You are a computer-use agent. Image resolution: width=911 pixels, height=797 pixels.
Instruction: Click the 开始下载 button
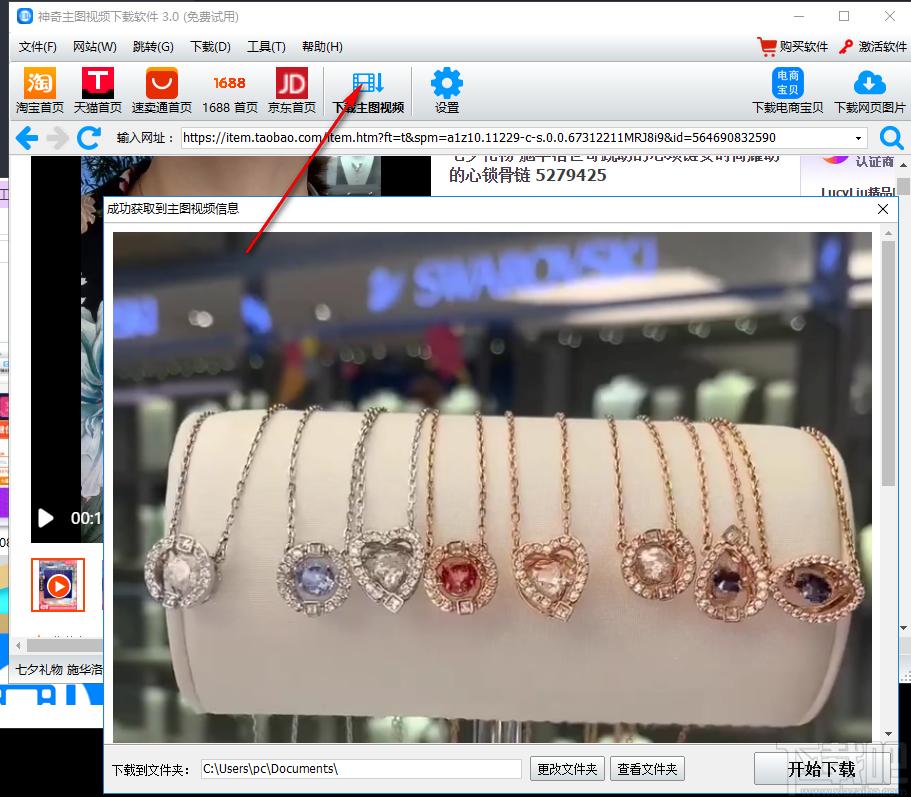[x=821, y=769]
